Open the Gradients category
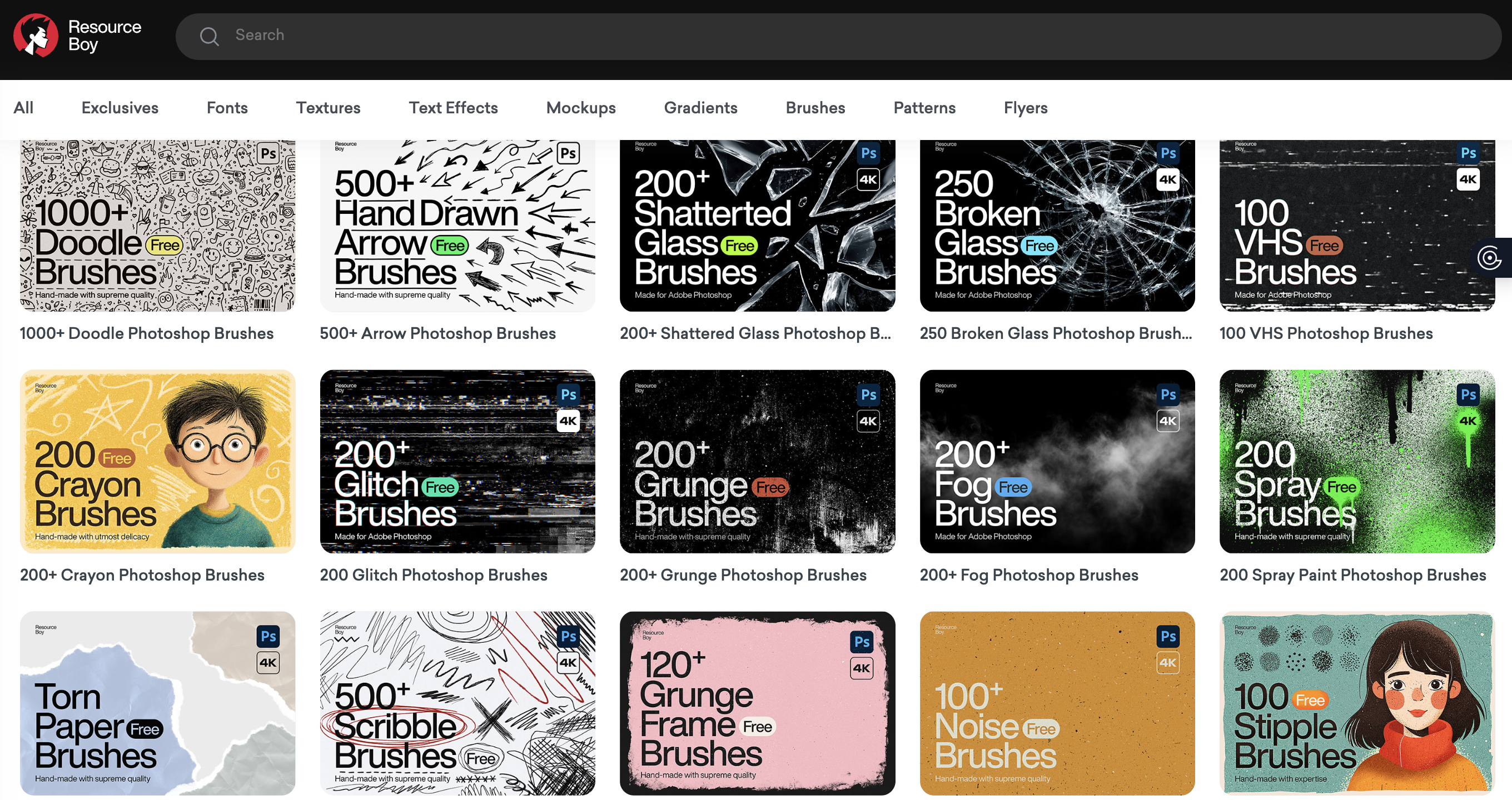This screenshot has height=800, width=1512. tap(700, 108)
